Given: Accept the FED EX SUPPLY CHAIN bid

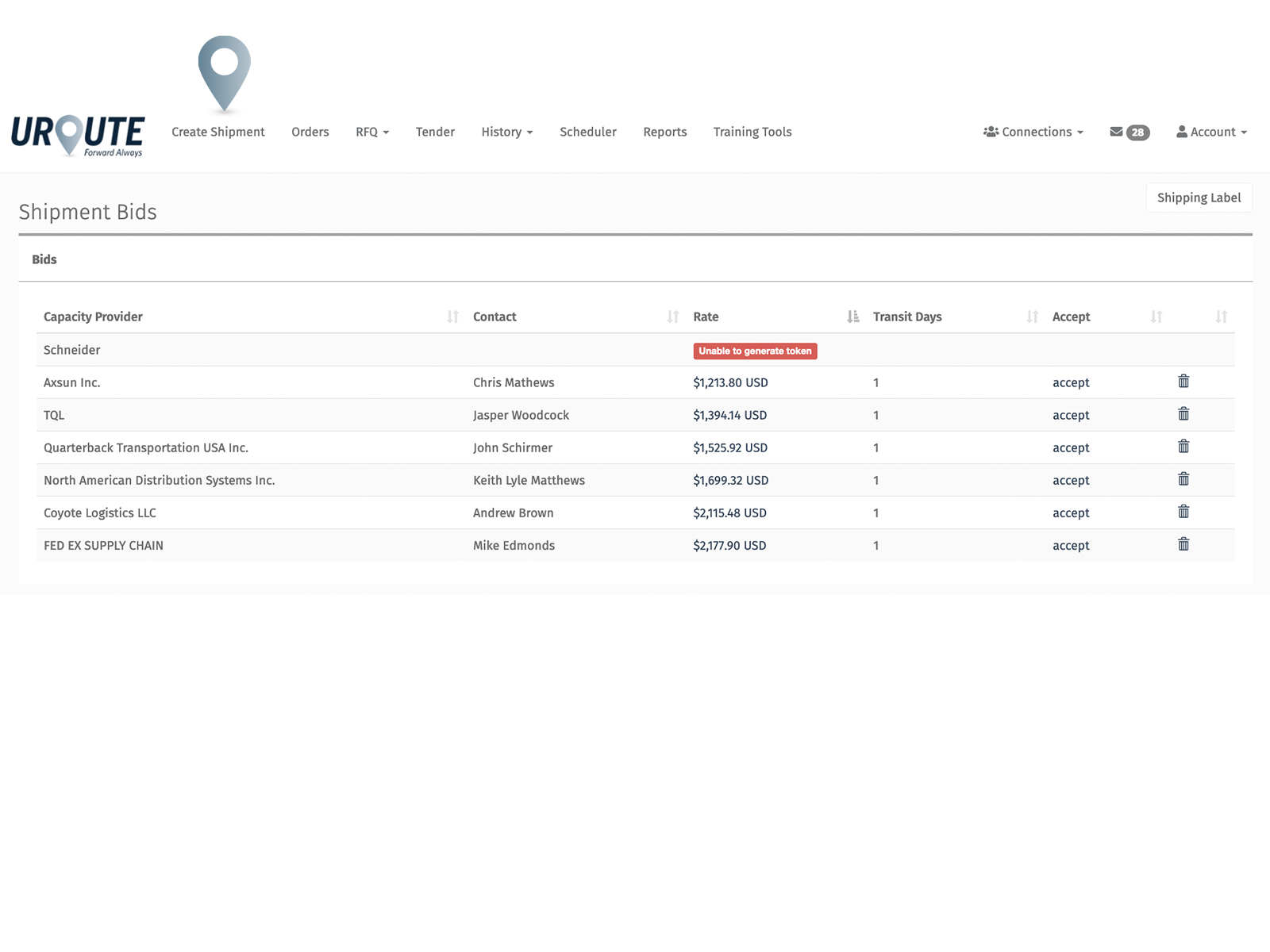Looking at the screenshot, I should [x=1071, y=546].
